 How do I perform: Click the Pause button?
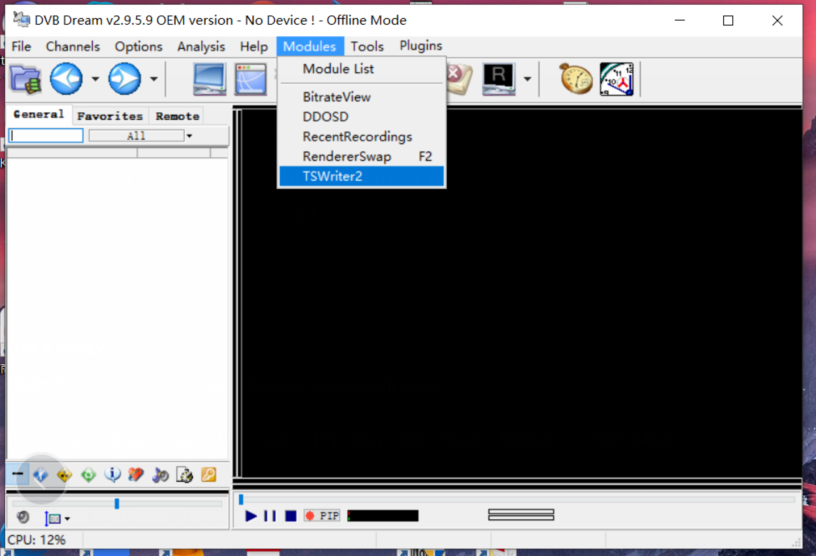(270, 516)
